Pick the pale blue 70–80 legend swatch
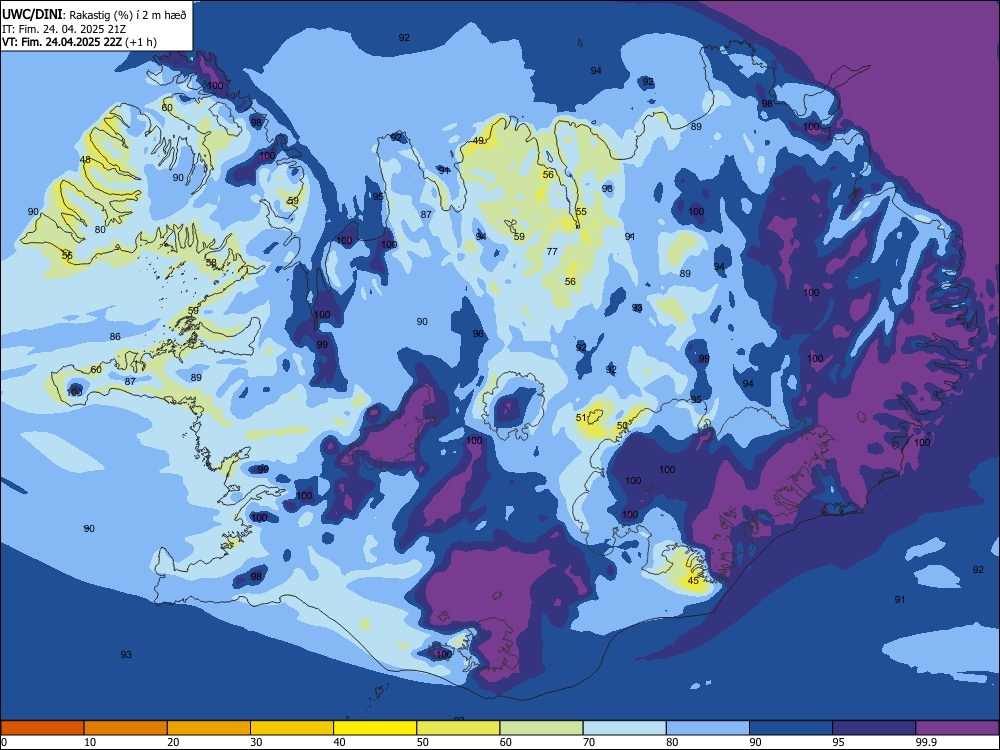Screen dimensions: 1000x750 pos(625,728)
